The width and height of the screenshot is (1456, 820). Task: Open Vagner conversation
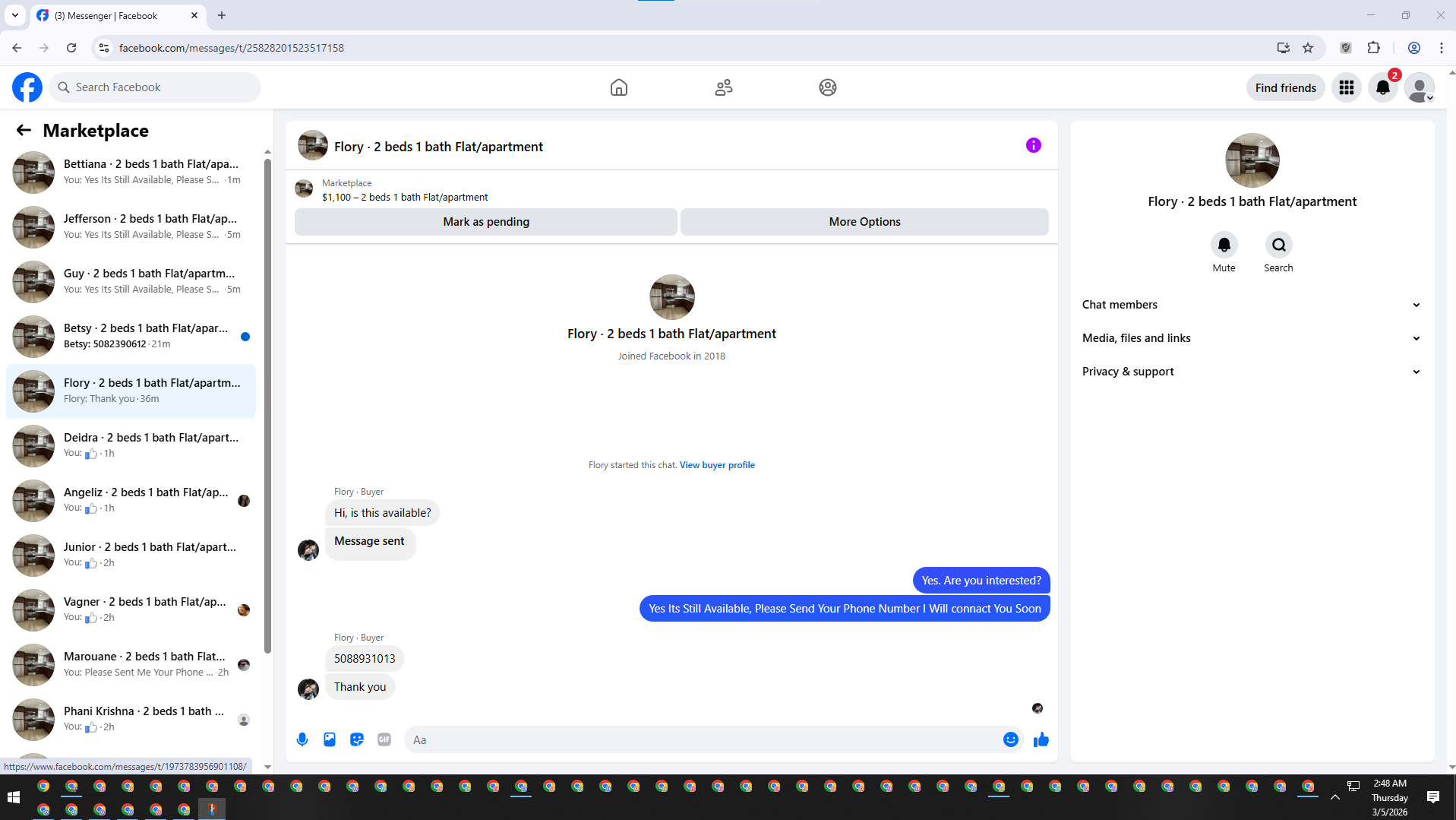[131, 609]
